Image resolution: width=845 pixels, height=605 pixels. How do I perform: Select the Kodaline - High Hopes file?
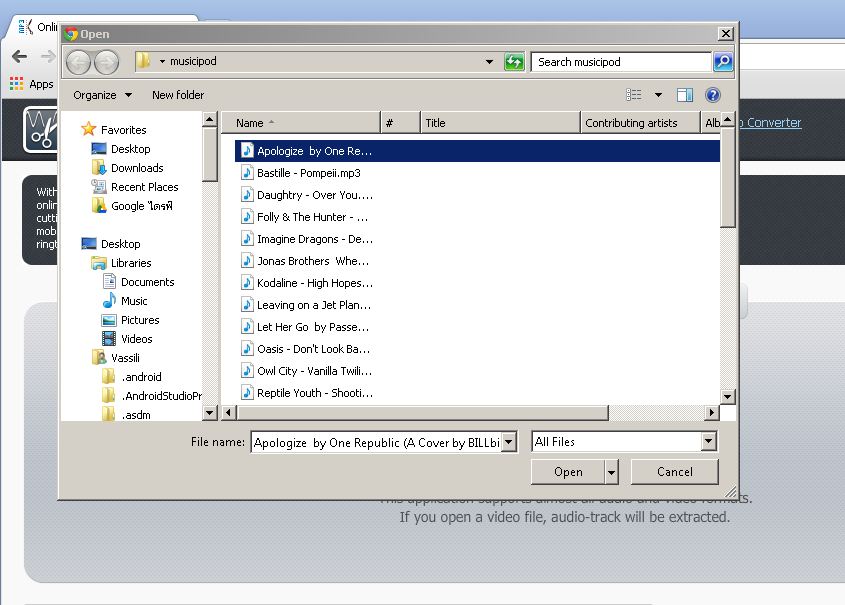tap(307, 283)
